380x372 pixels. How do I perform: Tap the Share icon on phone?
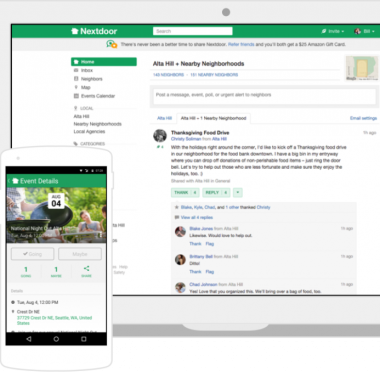click(x=86, y=268)
